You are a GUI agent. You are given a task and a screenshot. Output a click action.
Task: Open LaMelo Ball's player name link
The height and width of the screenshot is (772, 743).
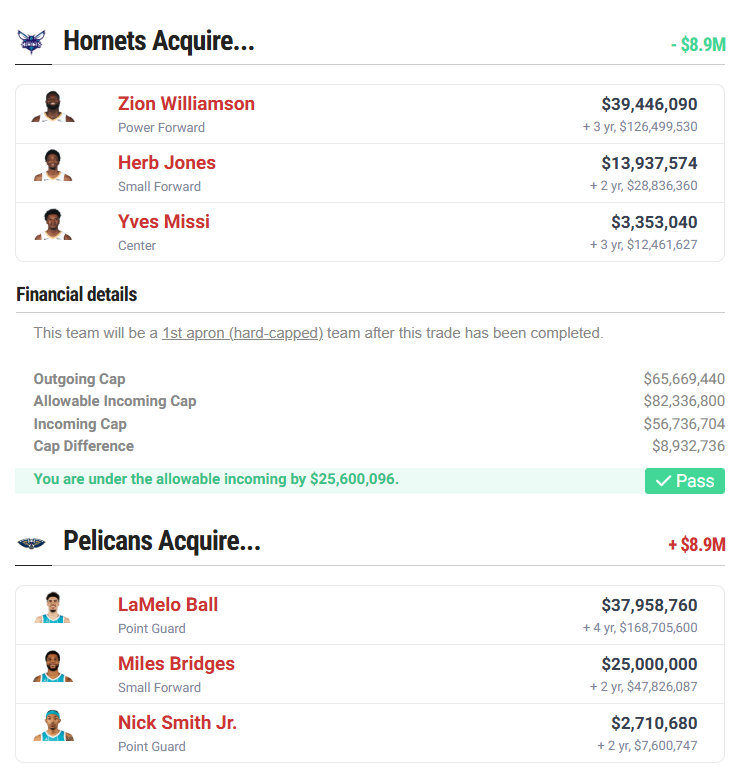coord(168,605)
